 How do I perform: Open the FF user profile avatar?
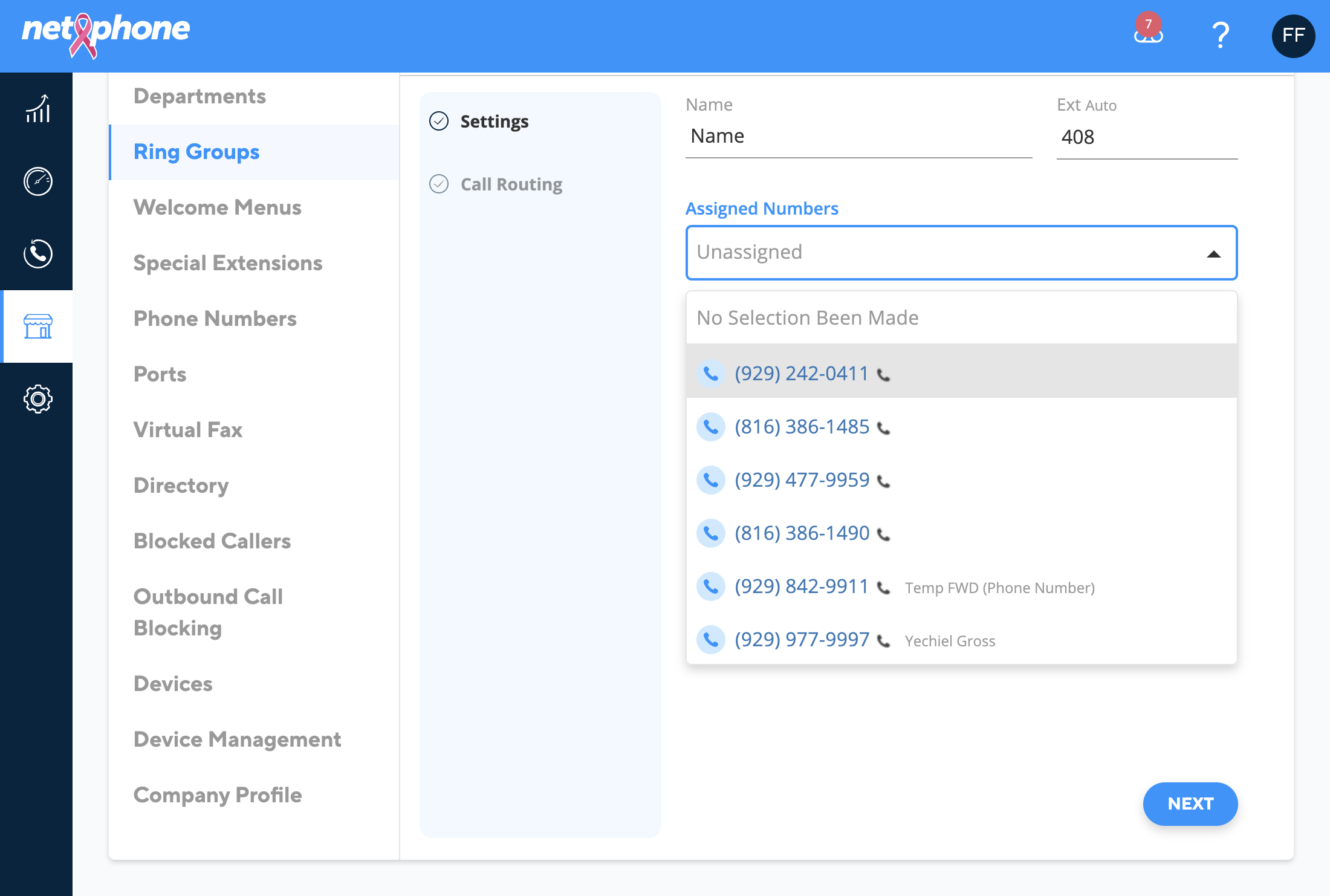click(x=1293, y=36)
